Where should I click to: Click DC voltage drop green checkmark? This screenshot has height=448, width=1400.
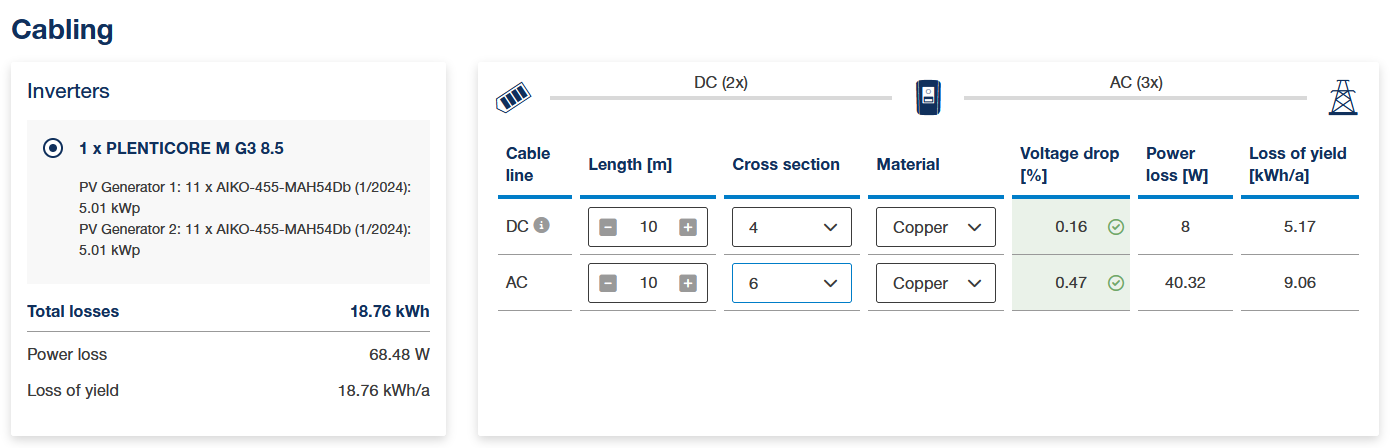(1116, 227)
